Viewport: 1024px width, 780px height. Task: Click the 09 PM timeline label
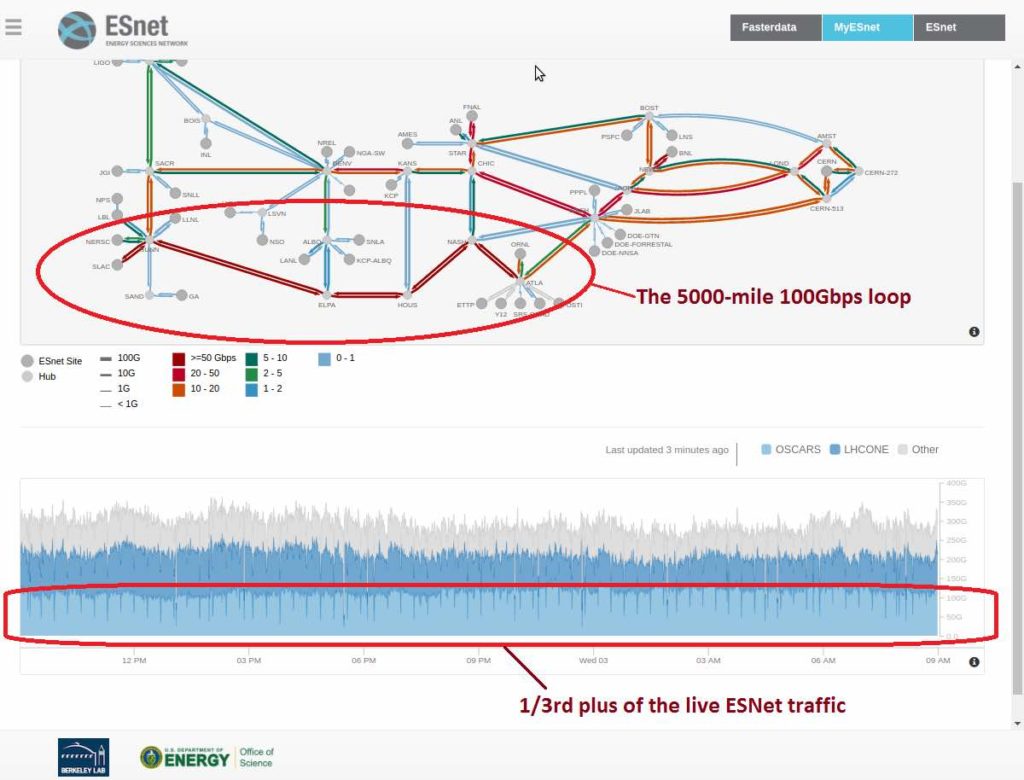pos(479,660)
